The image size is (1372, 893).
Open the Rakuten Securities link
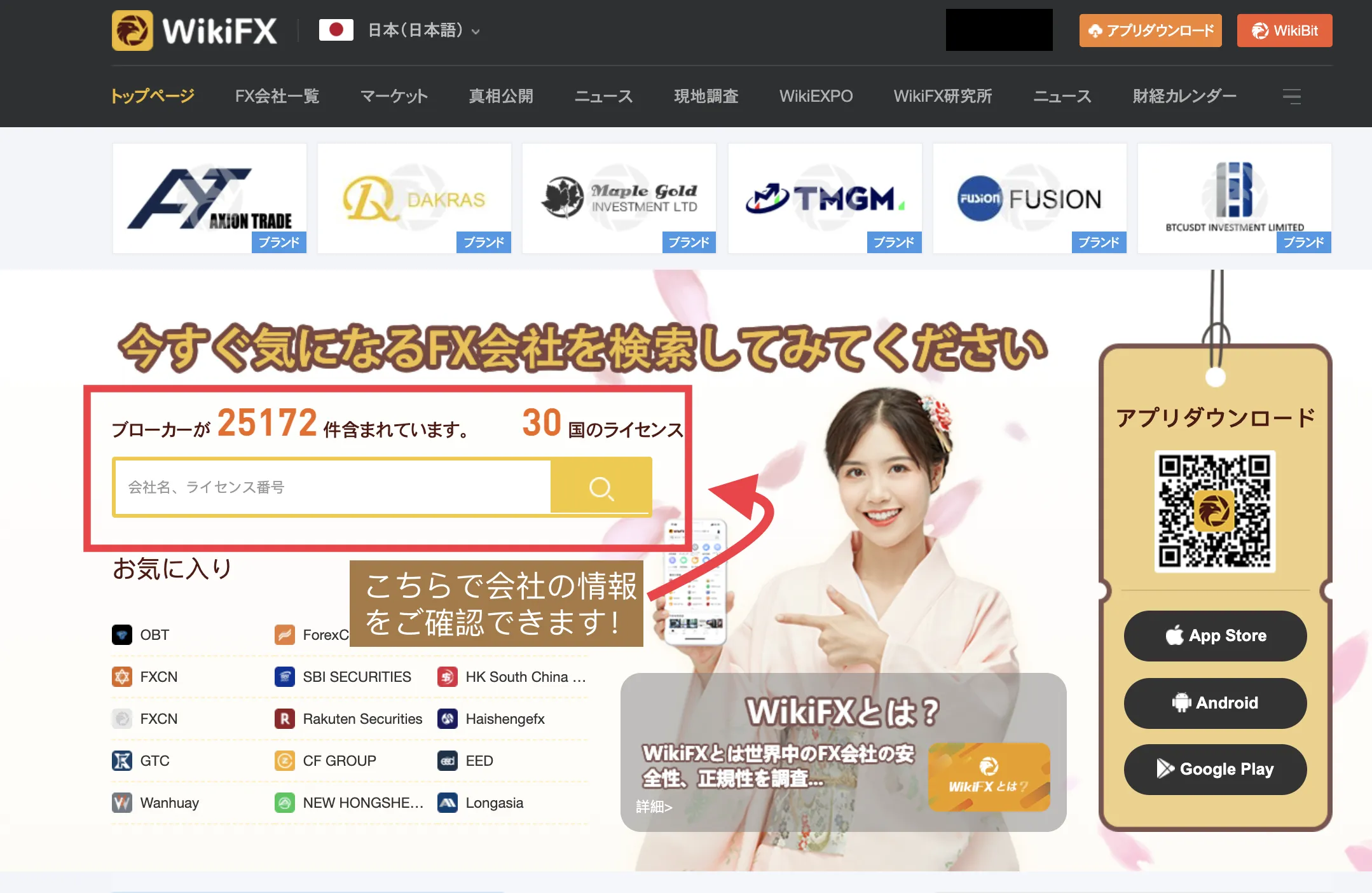click(362, 719)
